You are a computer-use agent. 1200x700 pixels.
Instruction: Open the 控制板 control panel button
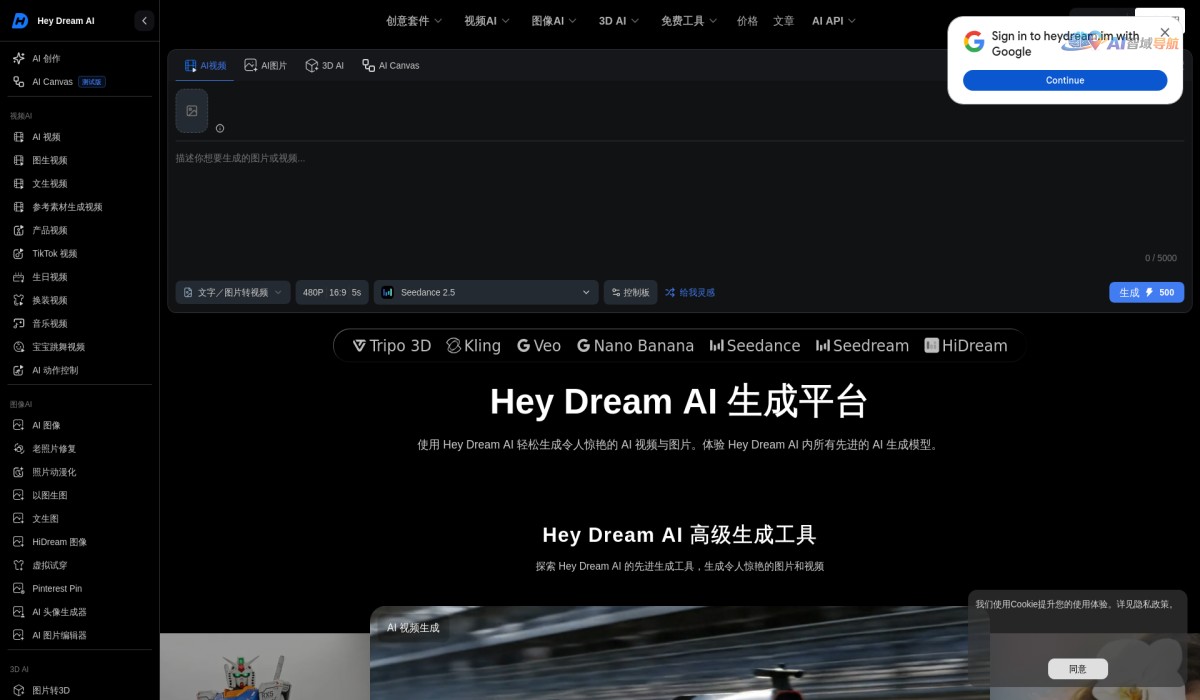click(630, 292)
